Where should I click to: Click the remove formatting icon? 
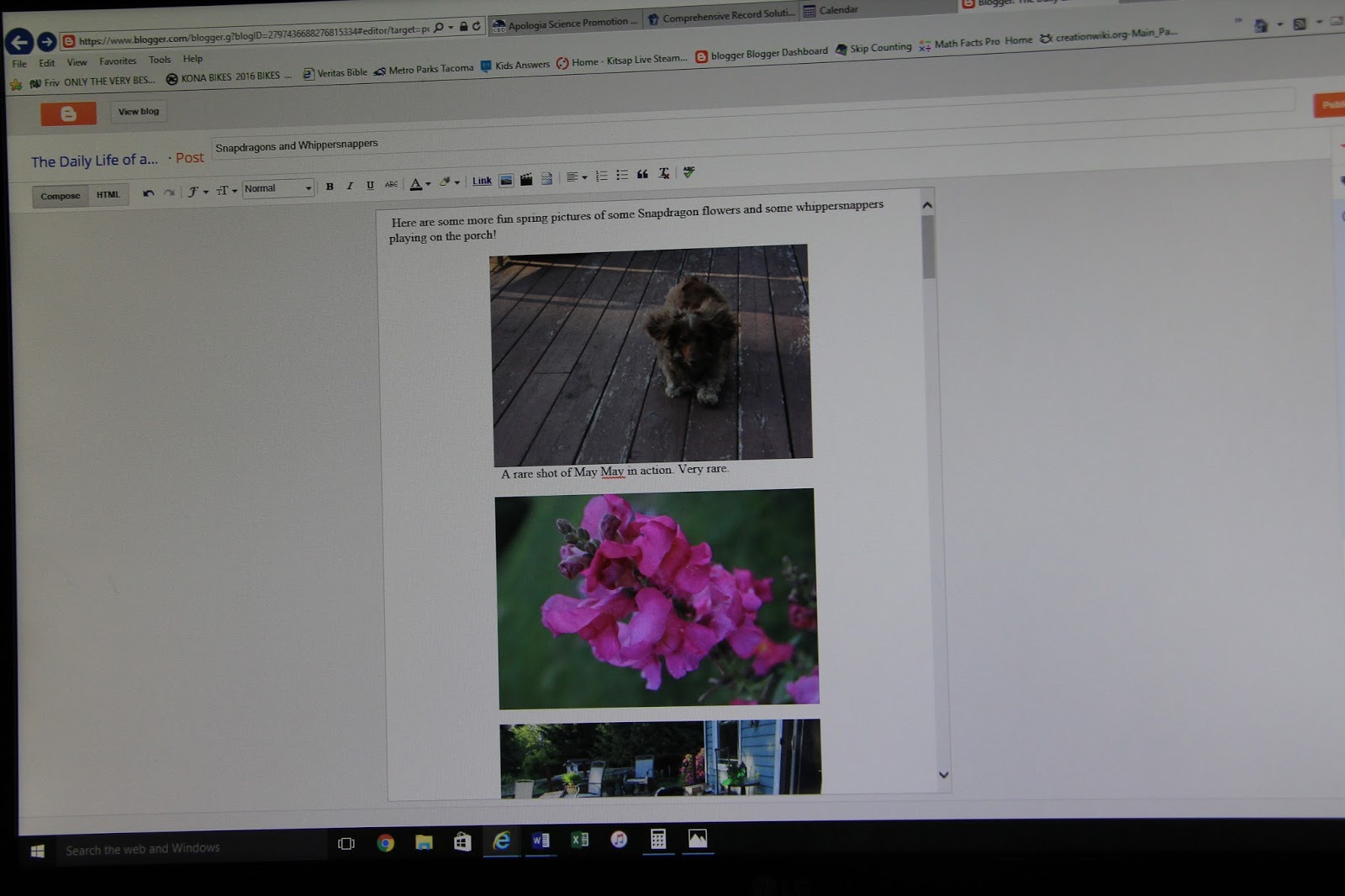664,173
